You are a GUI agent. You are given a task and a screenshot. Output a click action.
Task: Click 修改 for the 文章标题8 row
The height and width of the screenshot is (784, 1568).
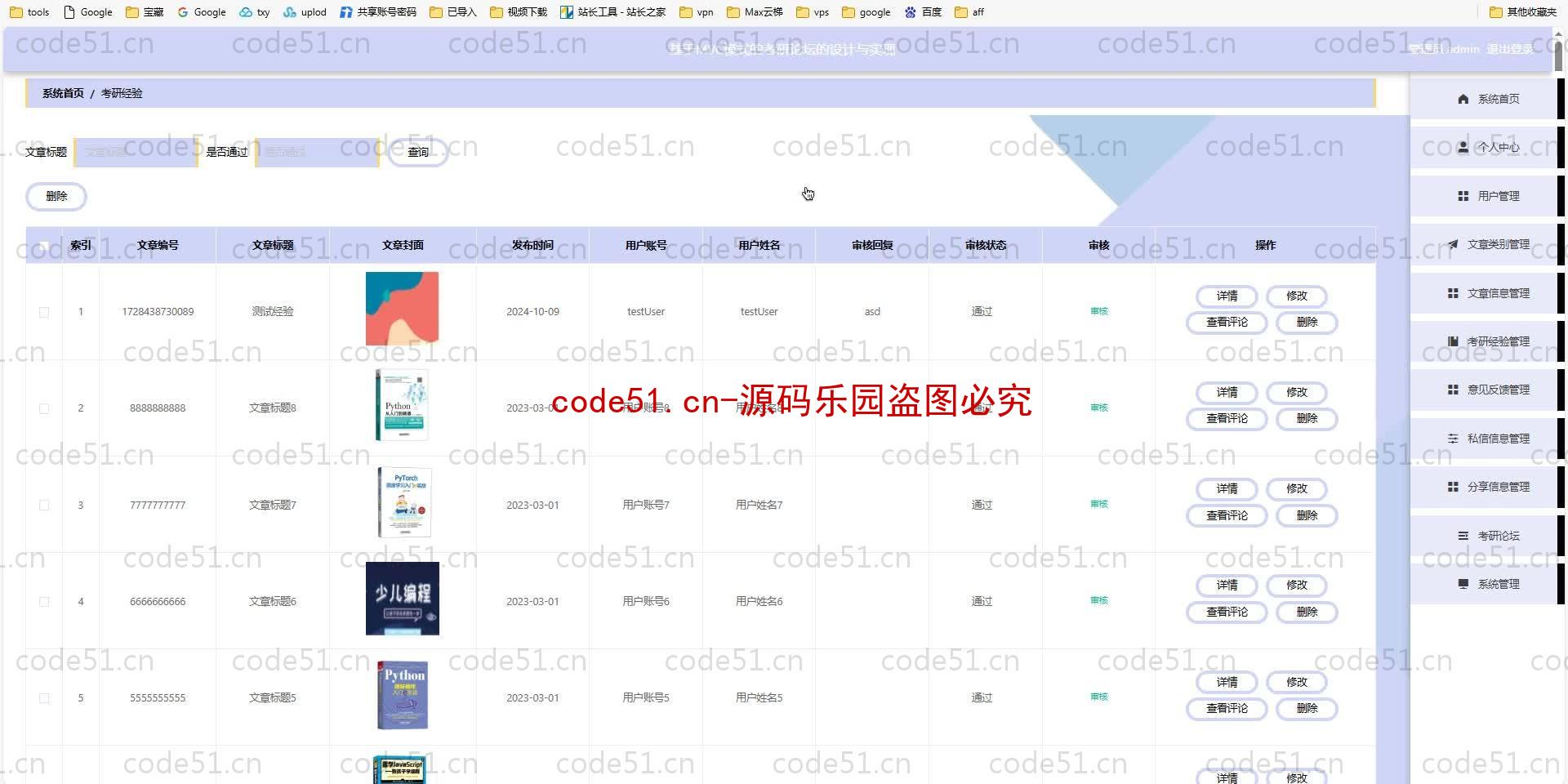coord(1297,392)
